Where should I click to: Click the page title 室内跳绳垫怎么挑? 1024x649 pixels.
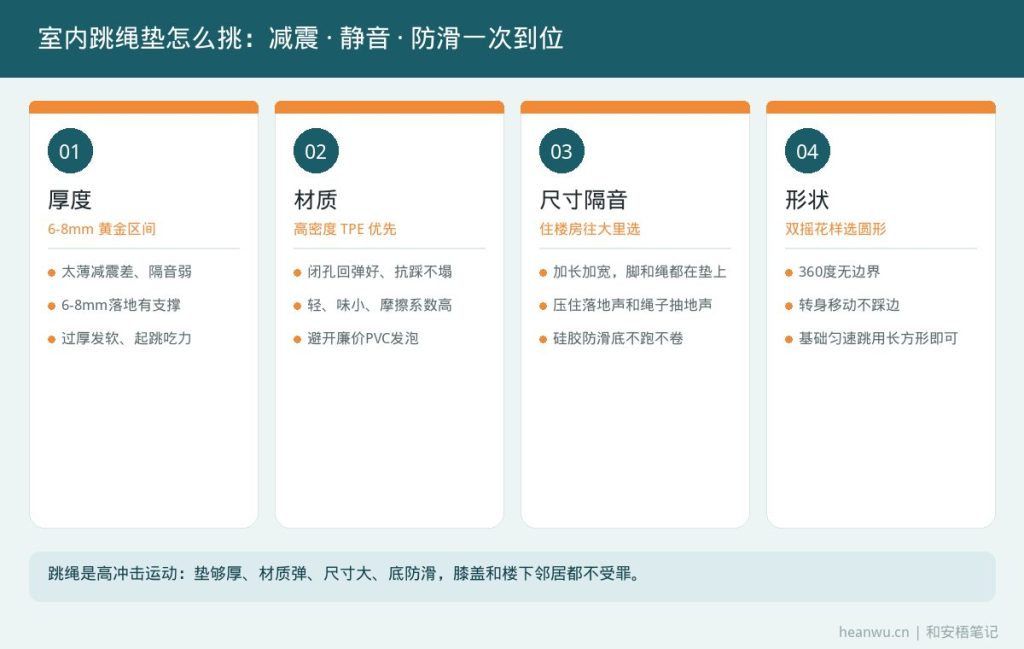[140, 39]
